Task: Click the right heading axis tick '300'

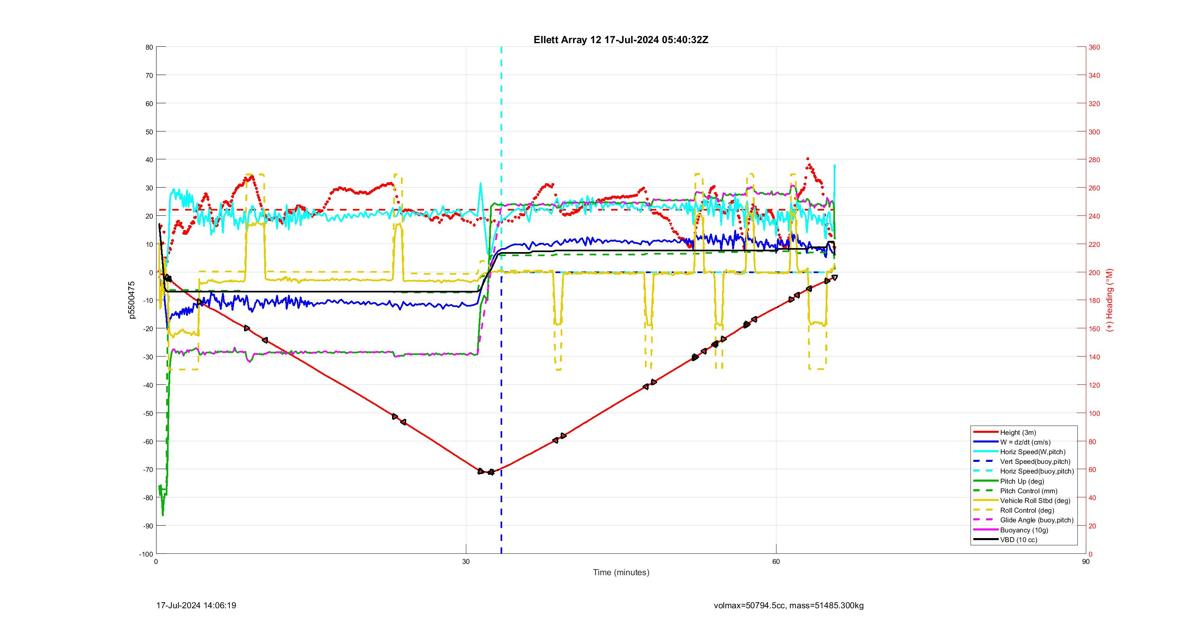Action: [1094, 131]
